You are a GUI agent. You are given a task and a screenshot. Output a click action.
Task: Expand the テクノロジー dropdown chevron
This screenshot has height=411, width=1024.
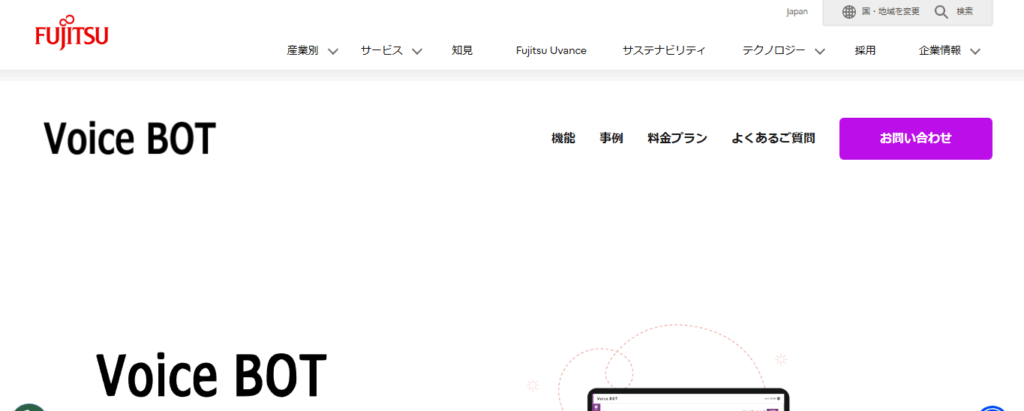tap(820, 52)
